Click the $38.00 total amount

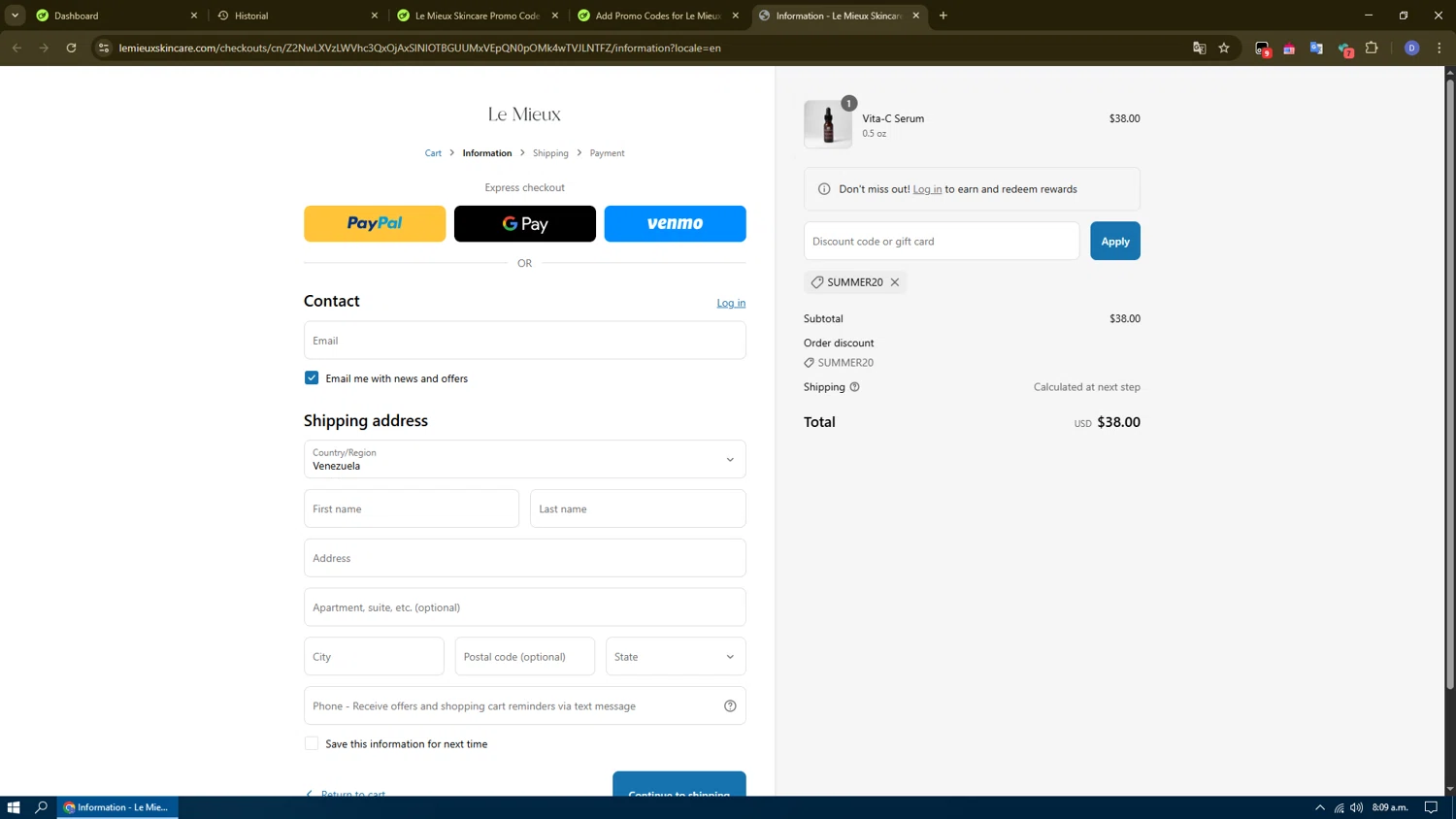(x=1118, y=422)
